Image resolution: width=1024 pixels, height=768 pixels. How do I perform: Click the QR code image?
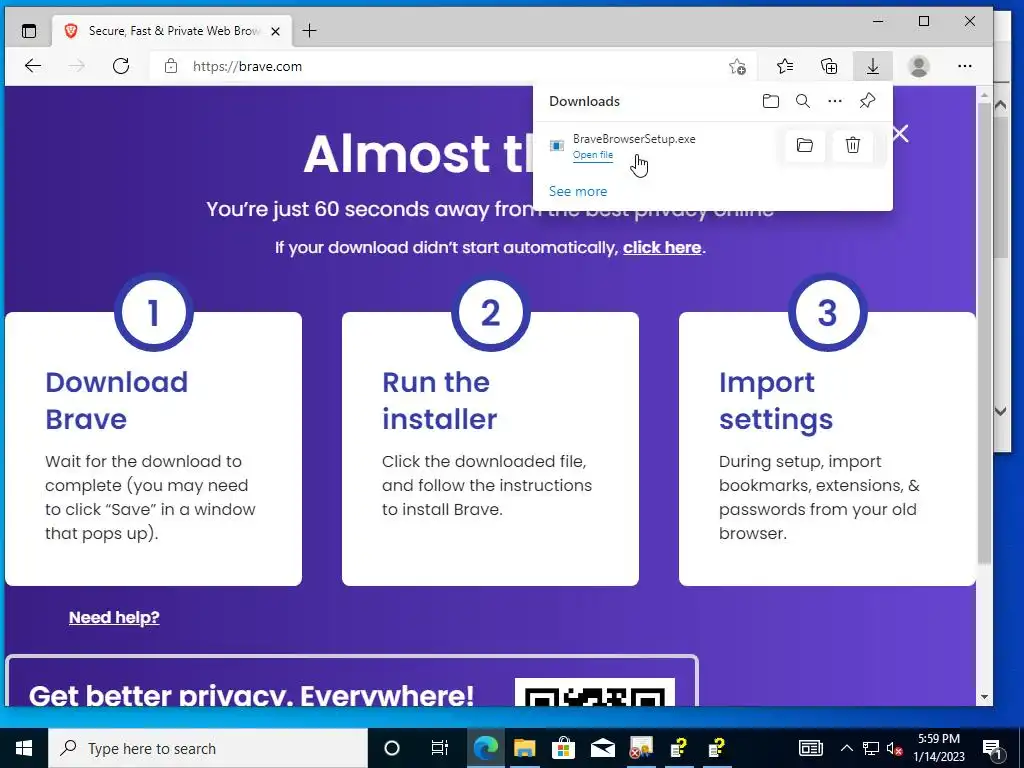pyautogui.click(x=595, y=692)
